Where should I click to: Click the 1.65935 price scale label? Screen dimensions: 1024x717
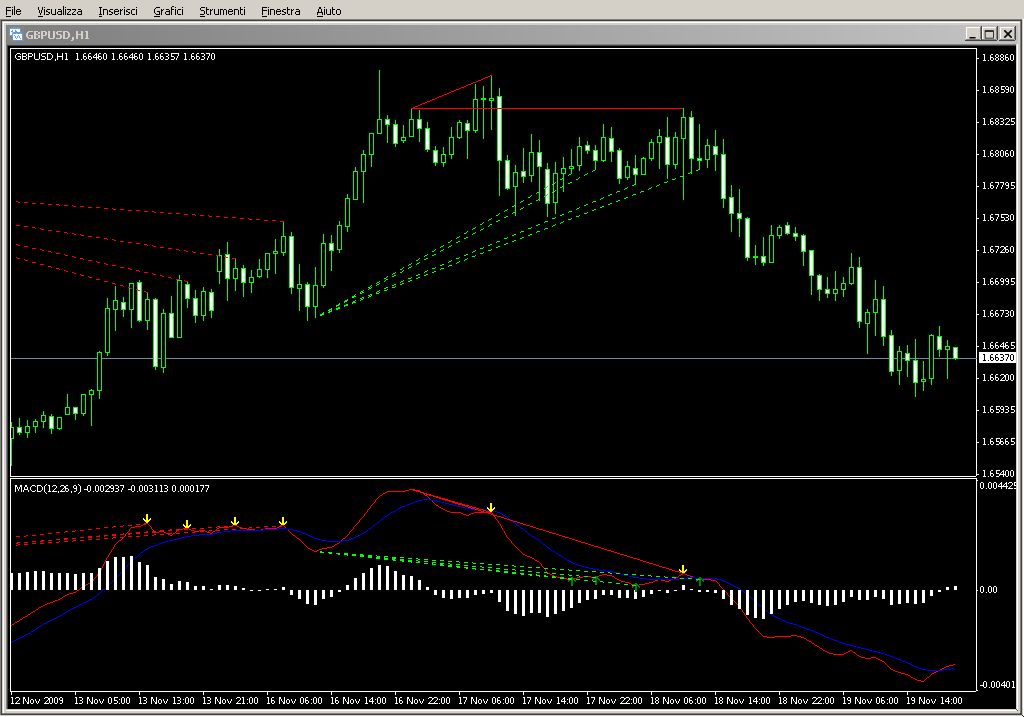coord(999,409)
